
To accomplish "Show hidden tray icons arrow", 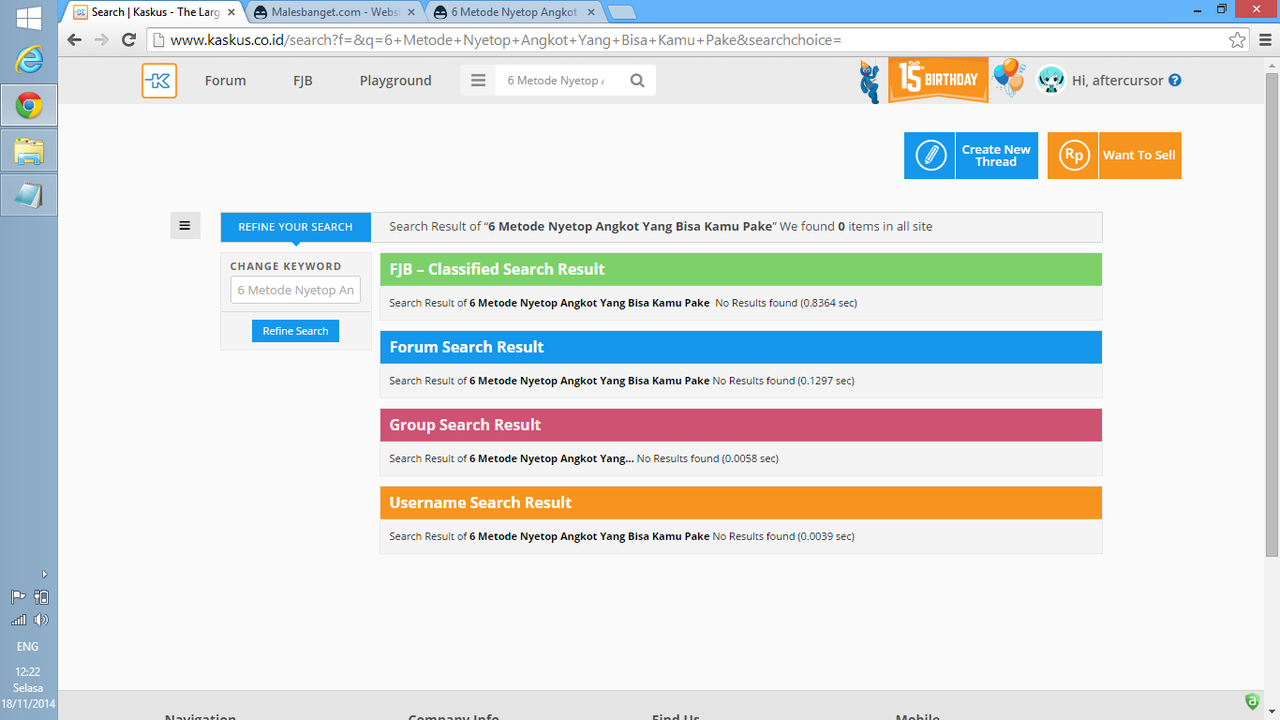I will [x=44, y=574].
